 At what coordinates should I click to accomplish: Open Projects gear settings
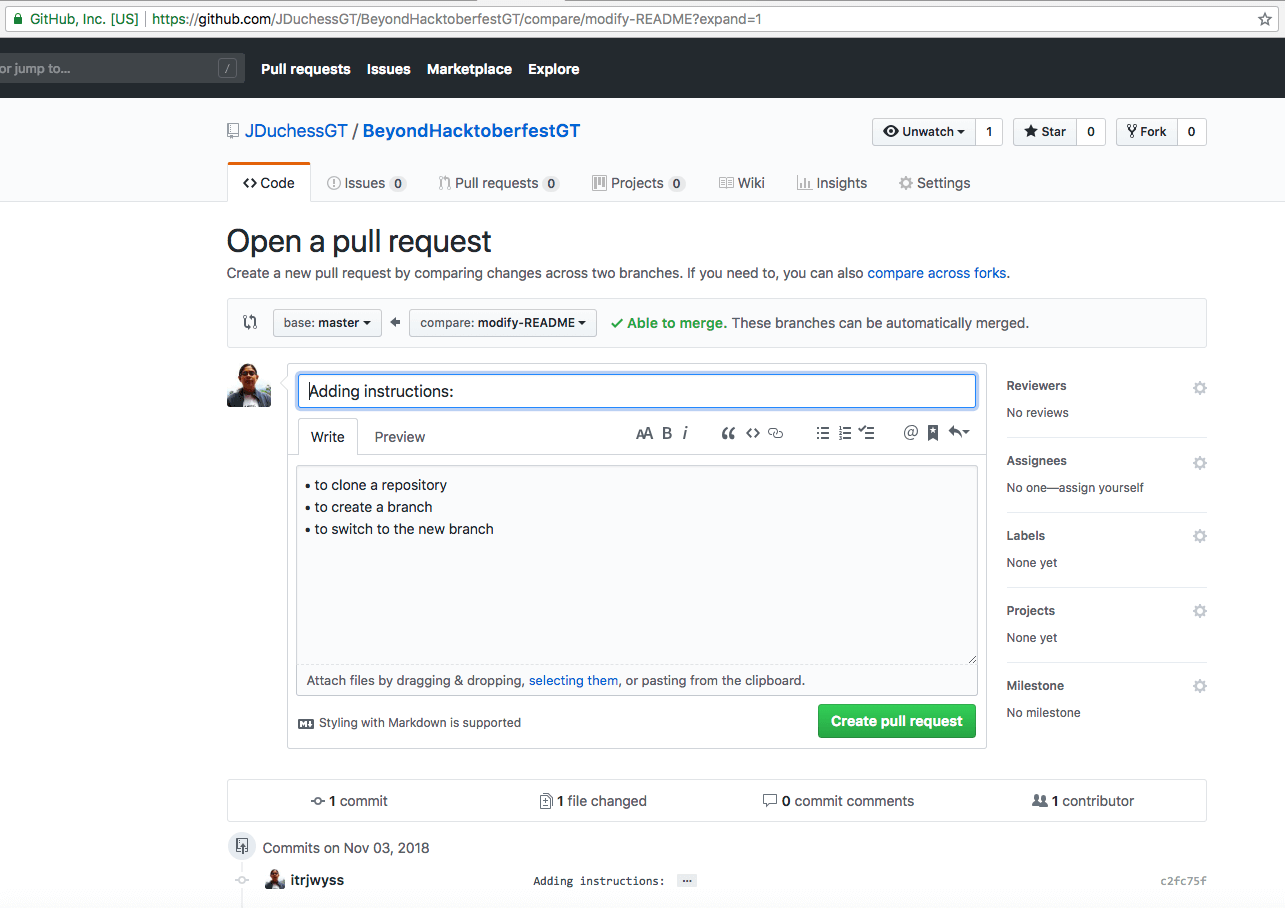[x=1200, y=611]
